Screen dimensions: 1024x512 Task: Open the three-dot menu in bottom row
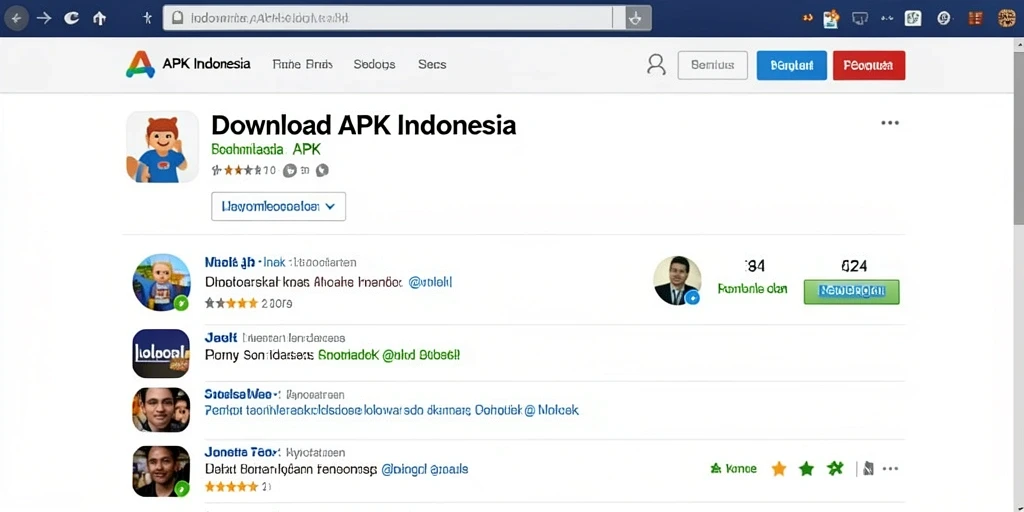tap(890, 469)
